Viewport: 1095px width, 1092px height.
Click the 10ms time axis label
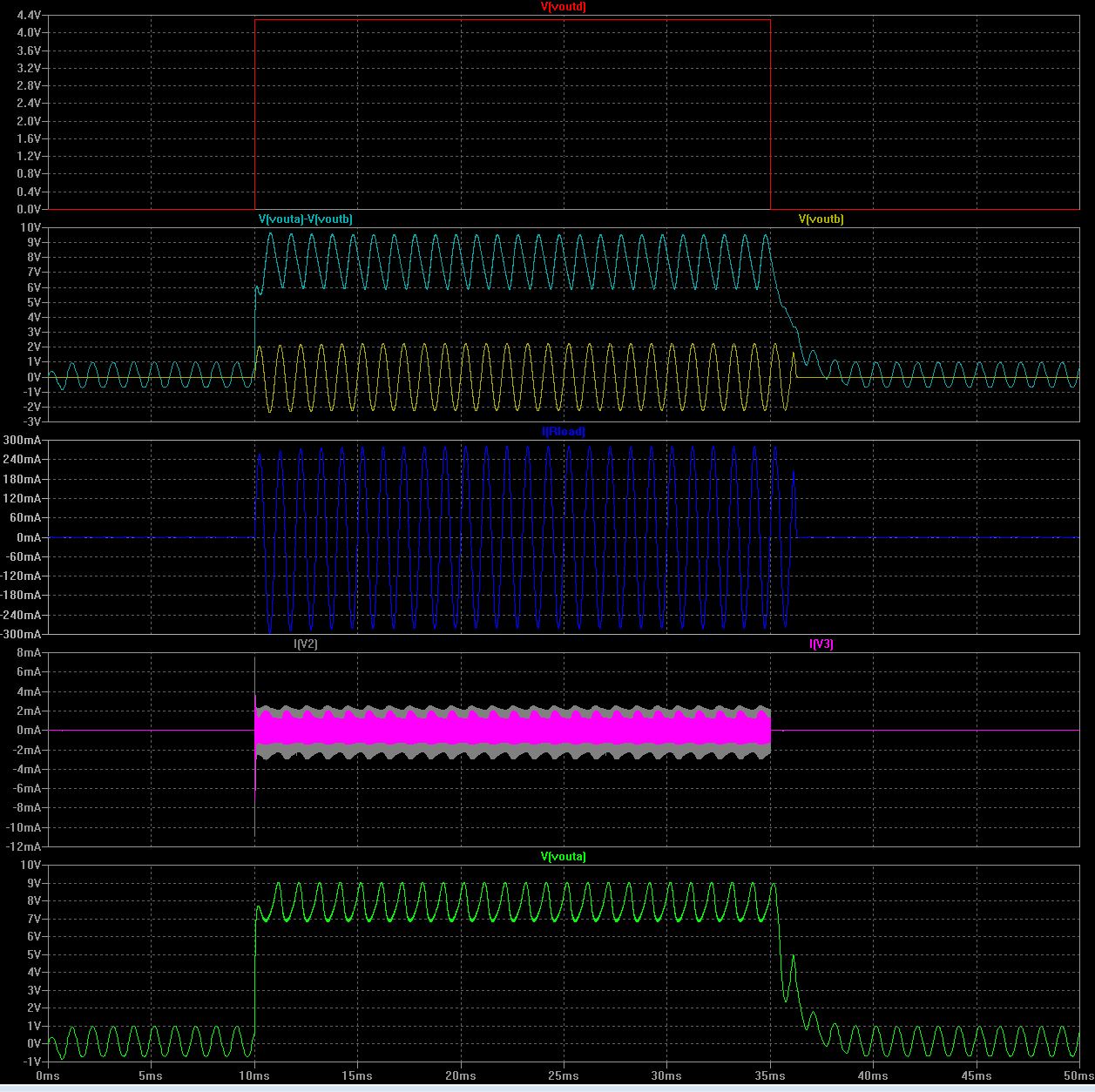tap(254, 1076)
